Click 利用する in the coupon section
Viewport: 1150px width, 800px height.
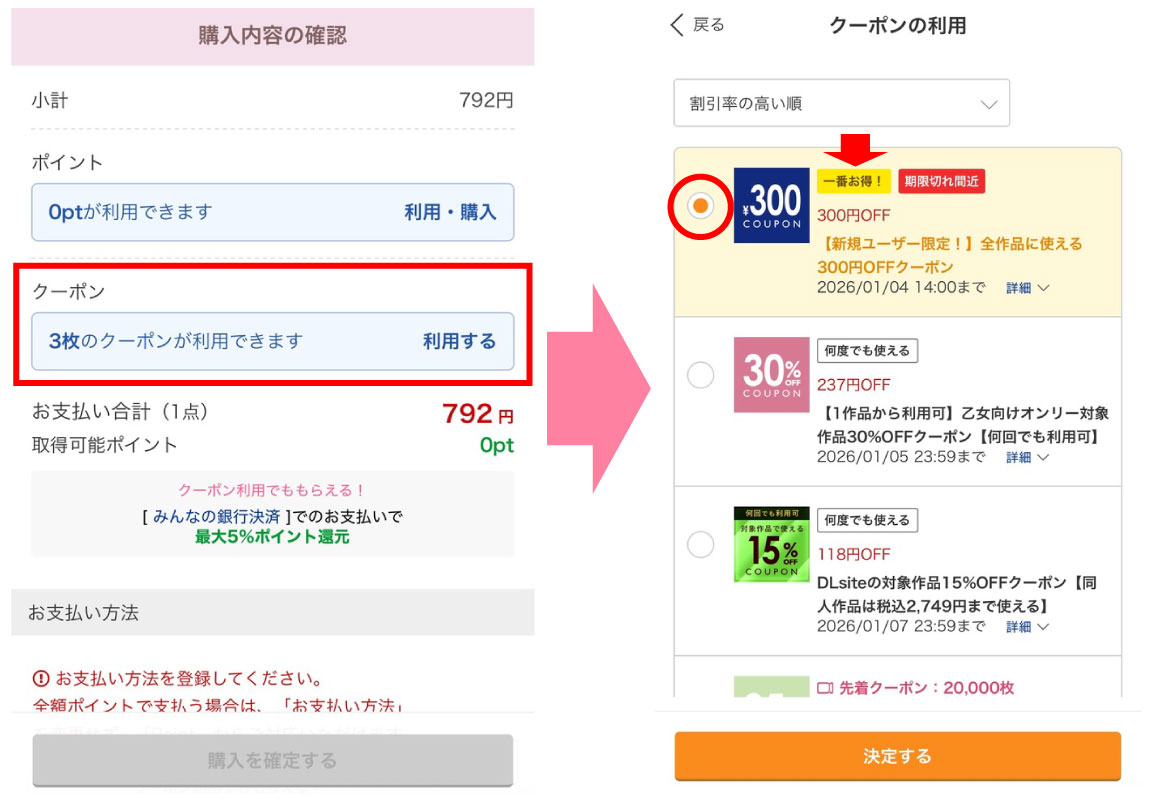point(459,341)
